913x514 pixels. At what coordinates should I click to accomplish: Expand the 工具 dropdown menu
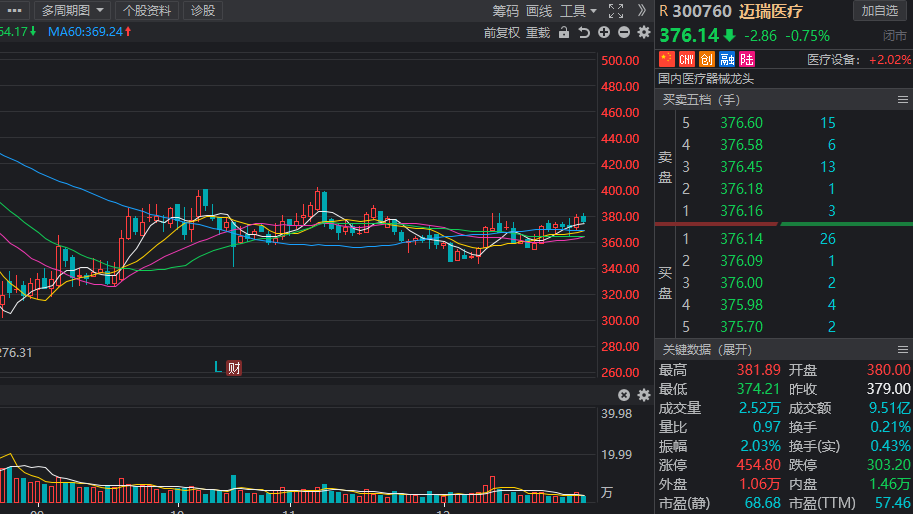pyautogui.click(x=578, y=10)
